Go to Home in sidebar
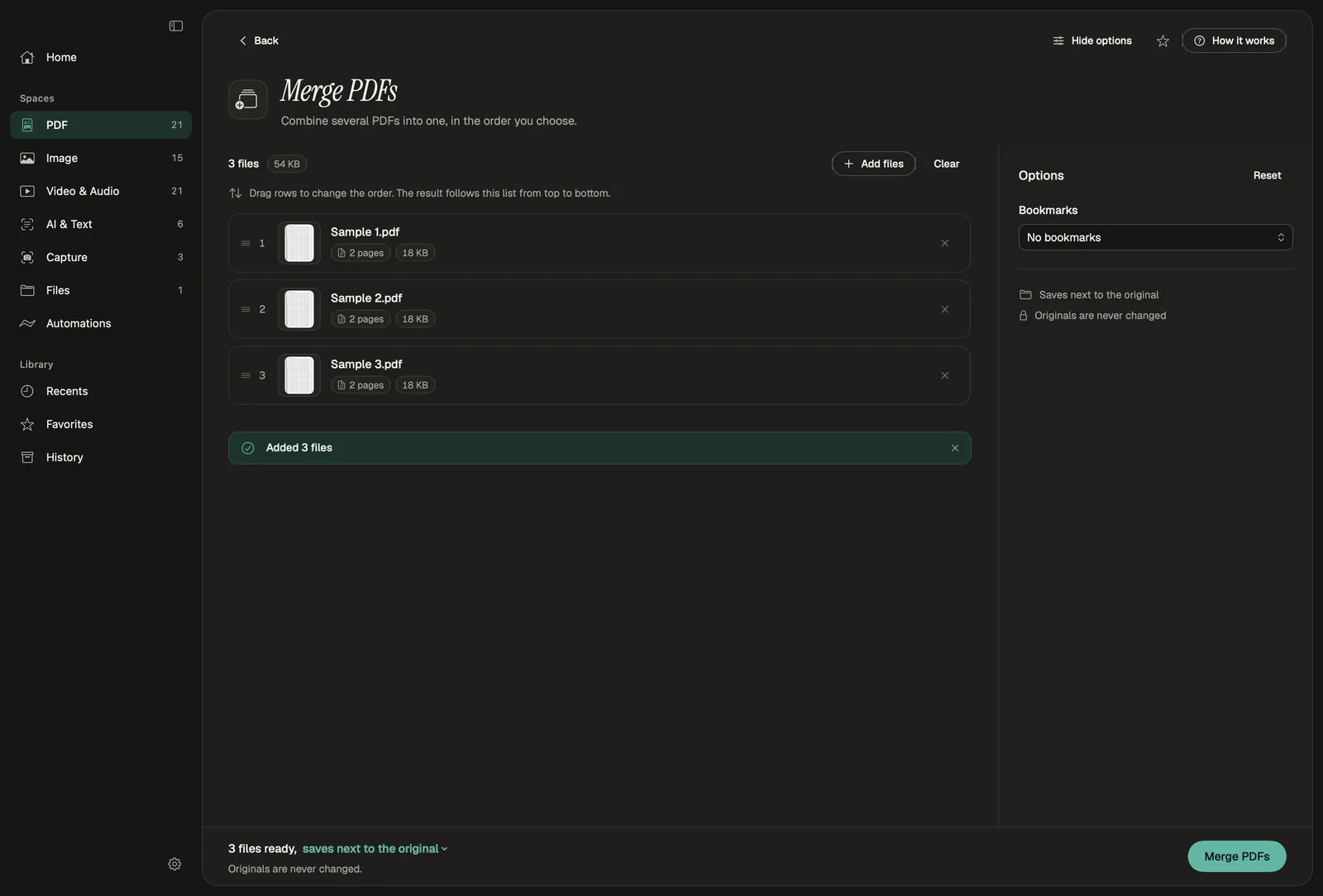This screenshot has width=1323, height=896. pyautogui.click(x=101, y=57)
